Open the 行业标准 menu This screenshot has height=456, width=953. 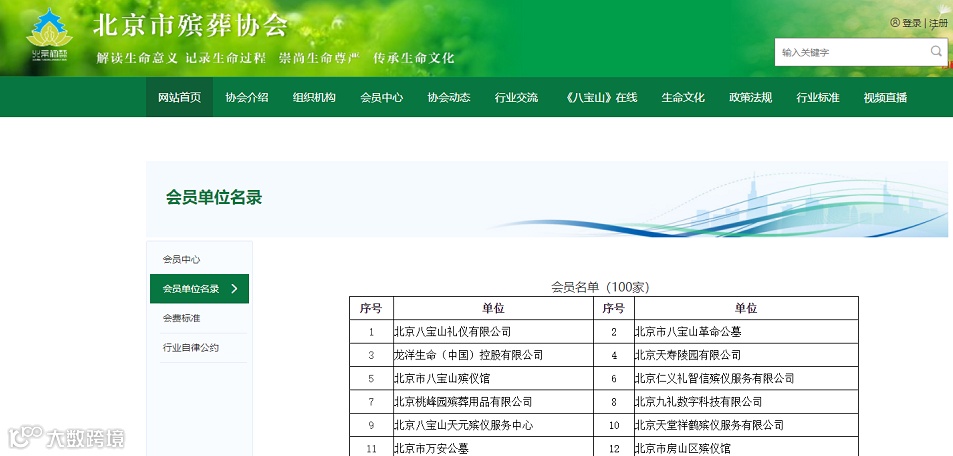(x=818, y=97)
